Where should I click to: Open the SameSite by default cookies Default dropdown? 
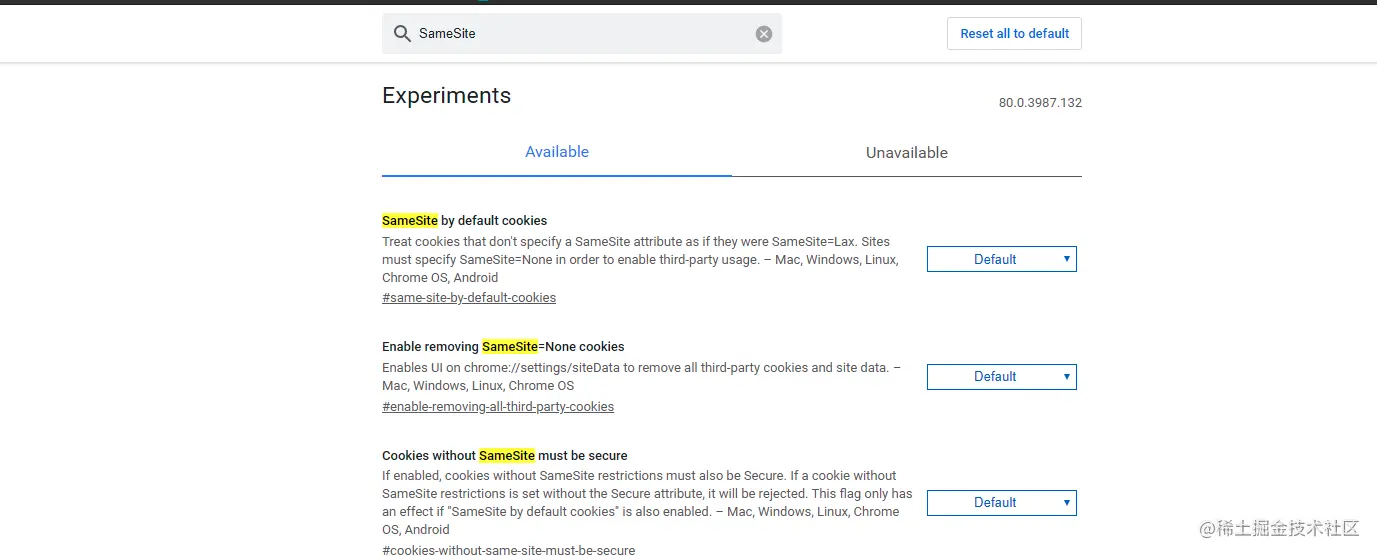click(1002, 259)
